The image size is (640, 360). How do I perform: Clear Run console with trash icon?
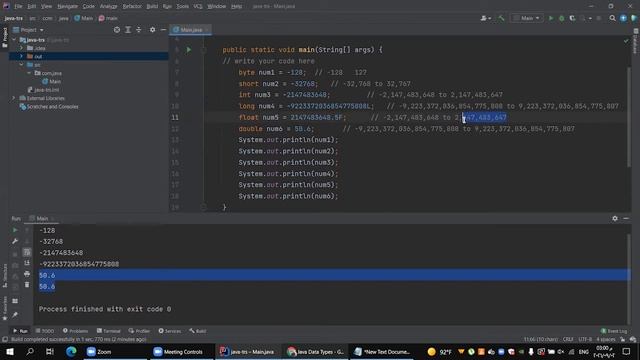point(27,285)
